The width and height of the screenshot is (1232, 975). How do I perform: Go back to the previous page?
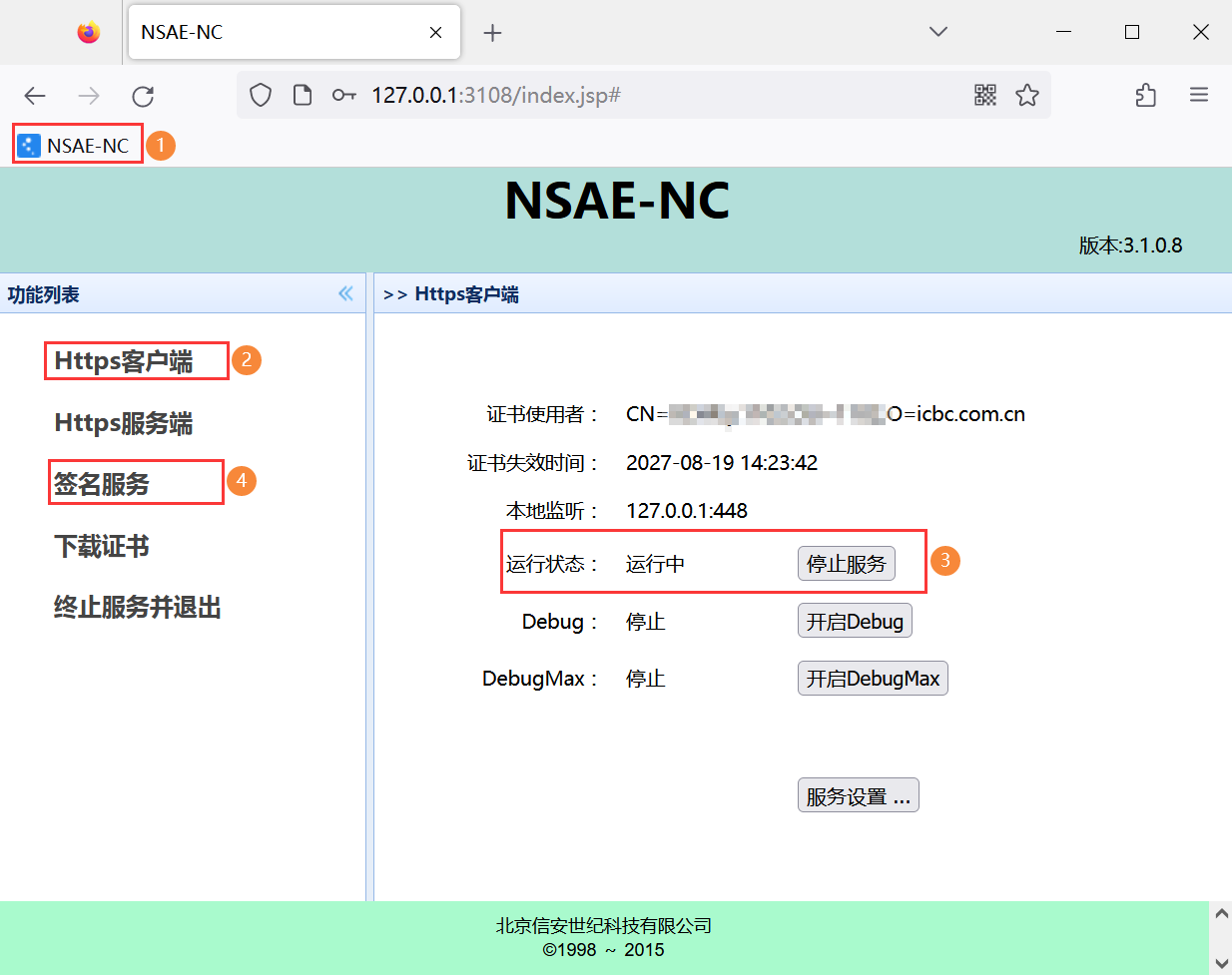pyautogui.click(x=35, y=96)
